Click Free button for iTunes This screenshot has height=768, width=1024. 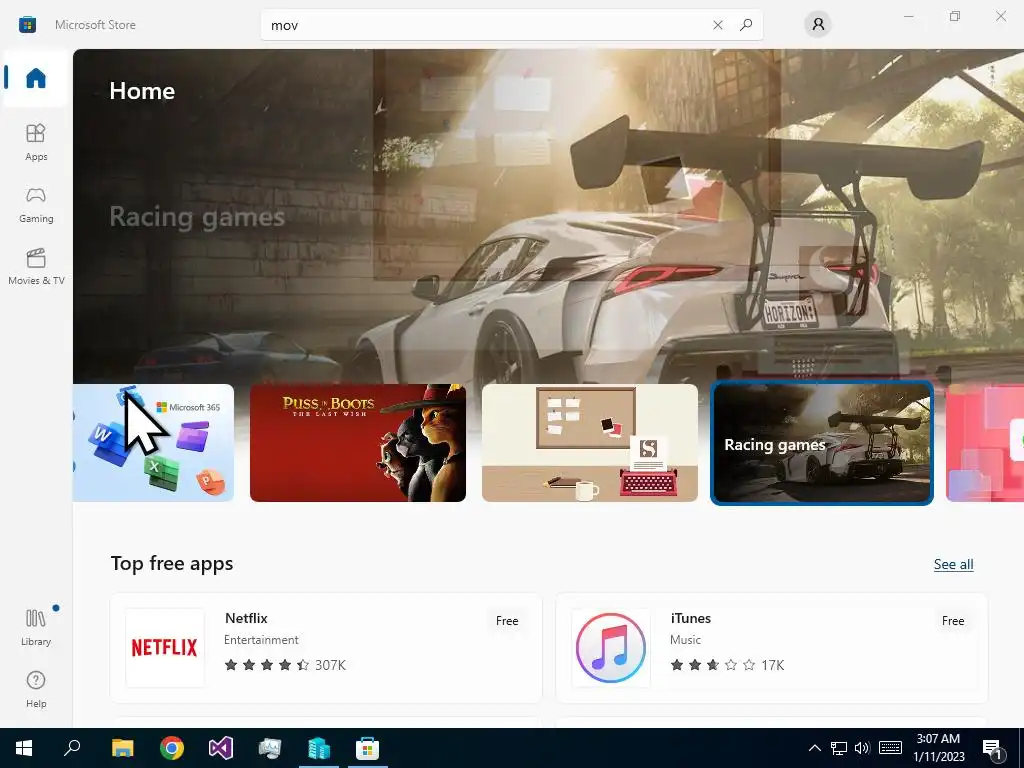[953, 620]
